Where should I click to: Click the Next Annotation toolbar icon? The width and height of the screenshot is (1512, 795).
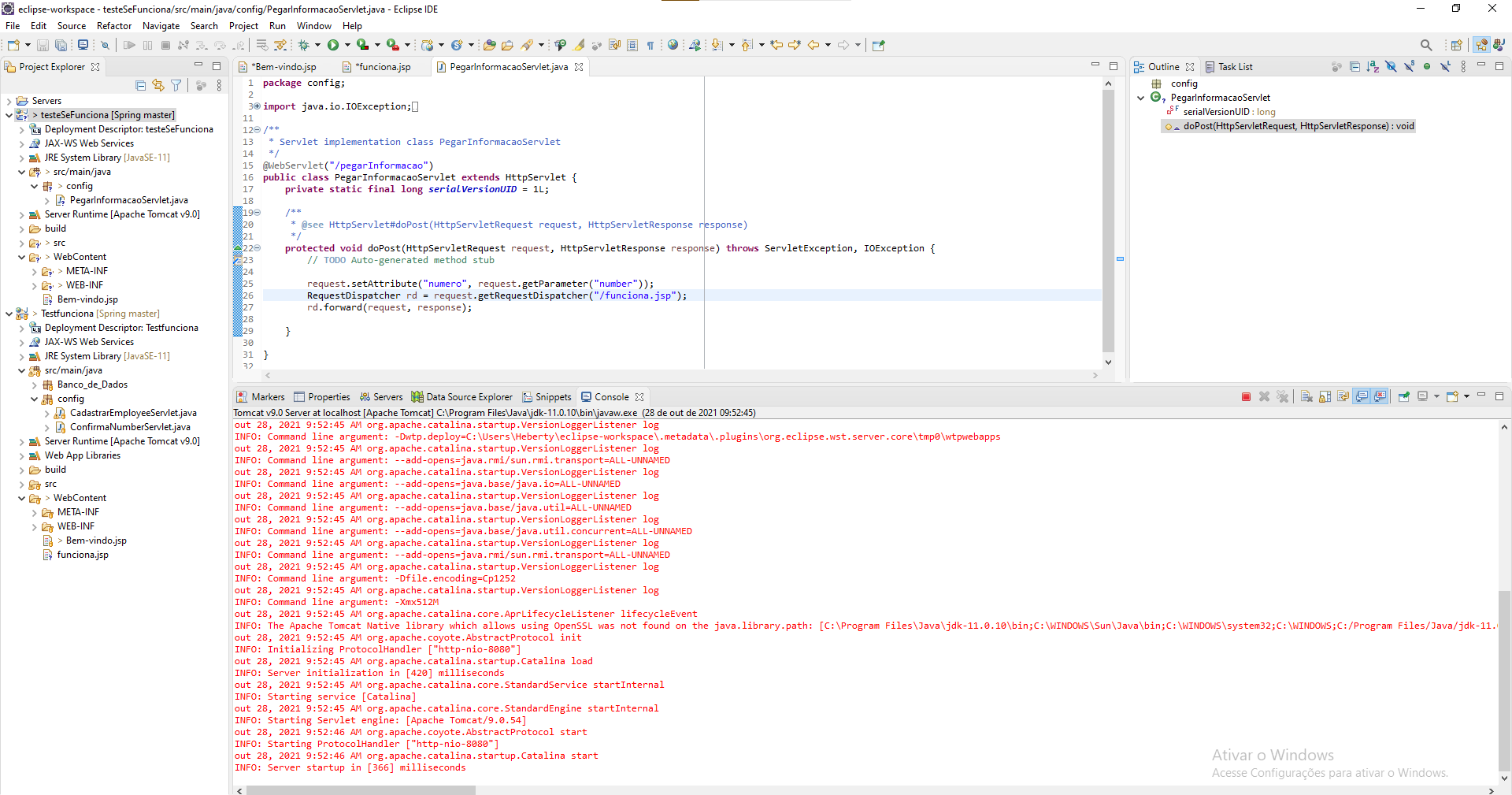717,45
